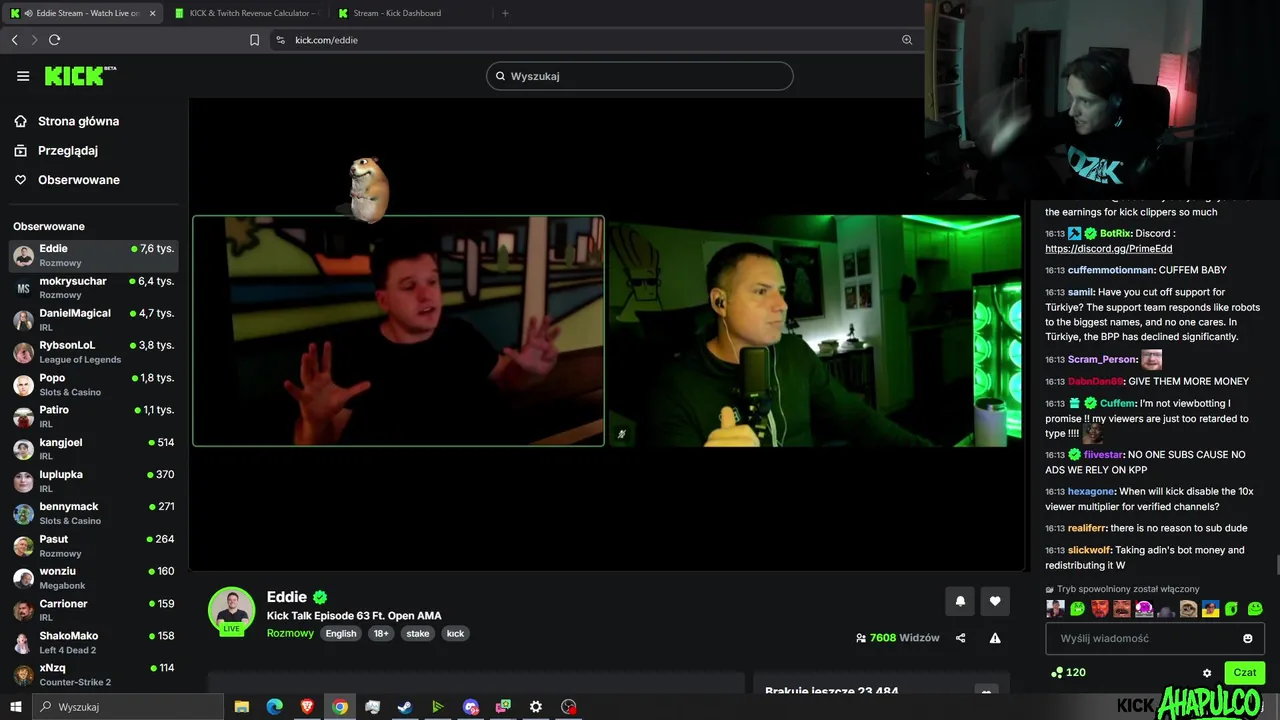The width and height of the screenshot is (1280, 720).
Task: Open bennymack channel in sidebar
Action: coord(94,513)
